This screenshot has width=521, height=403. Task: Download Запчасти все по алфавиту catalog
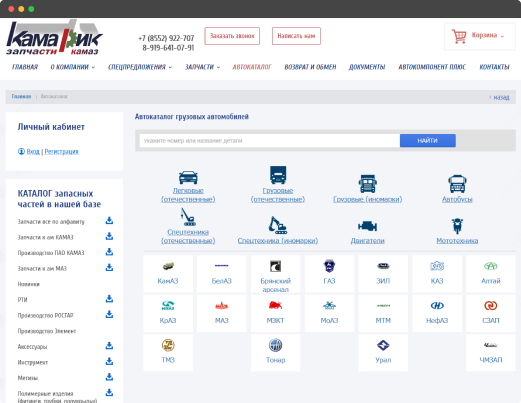(x=109, y=221)
